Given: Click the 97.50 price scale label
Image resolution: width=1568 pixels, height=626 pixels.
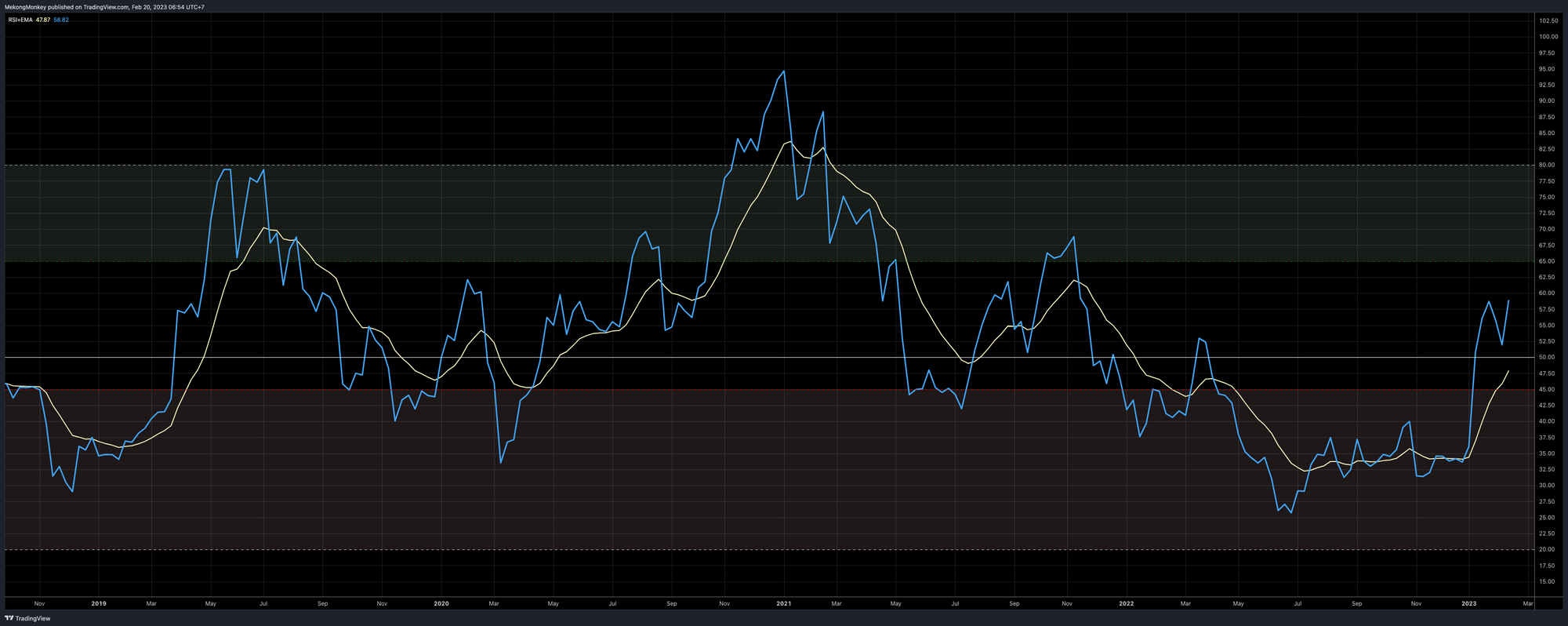Looking at the screenshot, I should click(1548, 53).
